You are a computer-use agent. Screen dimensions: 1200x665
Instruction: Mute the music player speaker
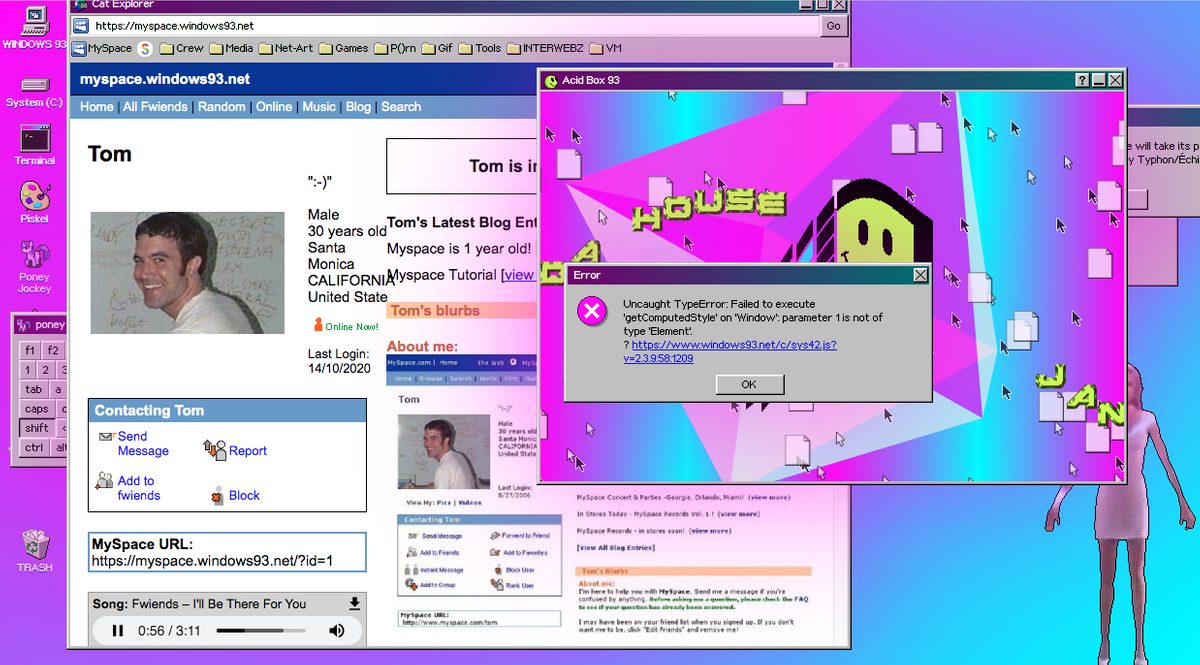337,630
